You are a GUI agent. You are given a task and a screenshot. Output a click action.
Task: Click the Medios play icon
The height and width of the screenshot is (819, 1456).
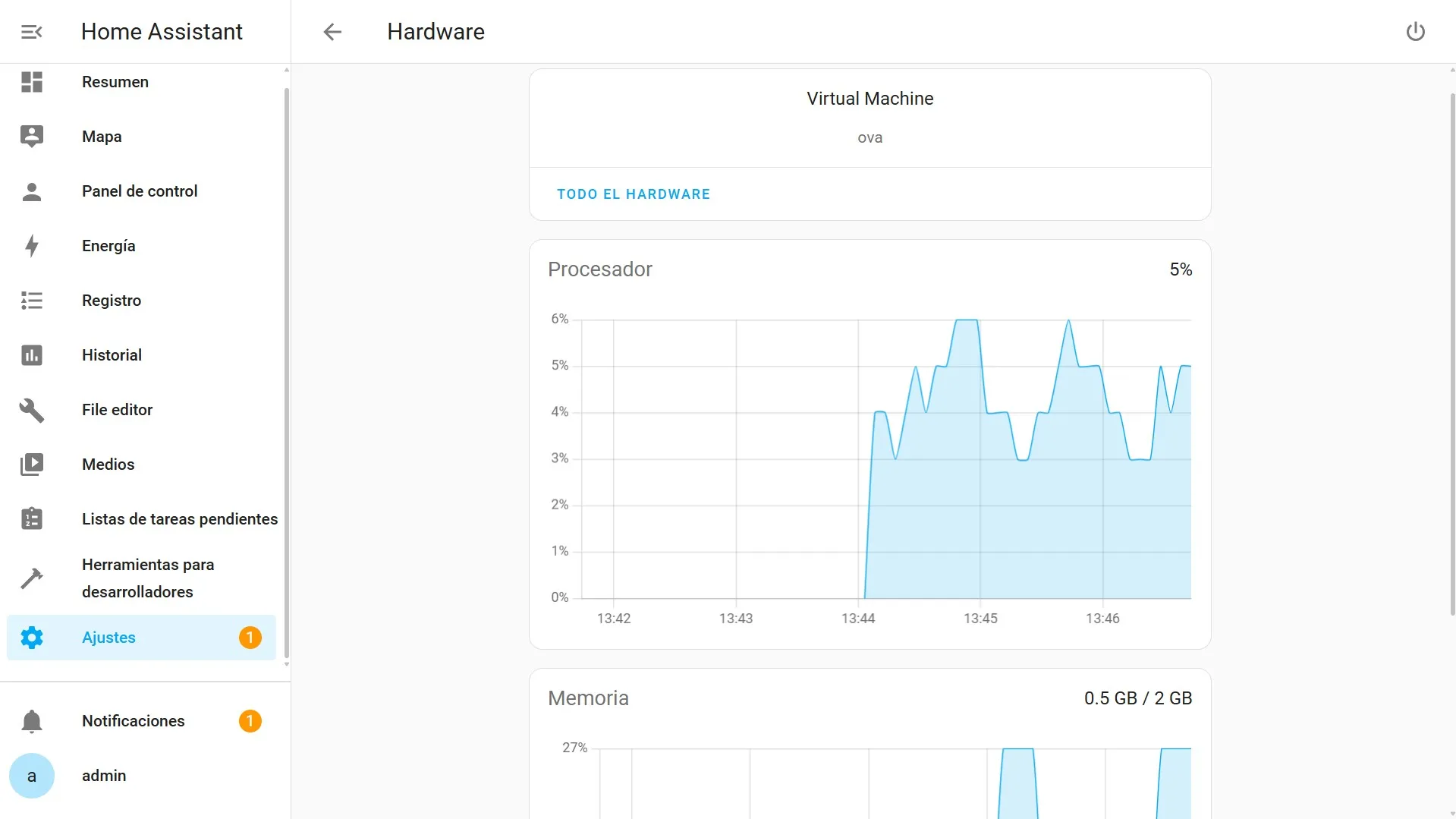coord(32,465)
